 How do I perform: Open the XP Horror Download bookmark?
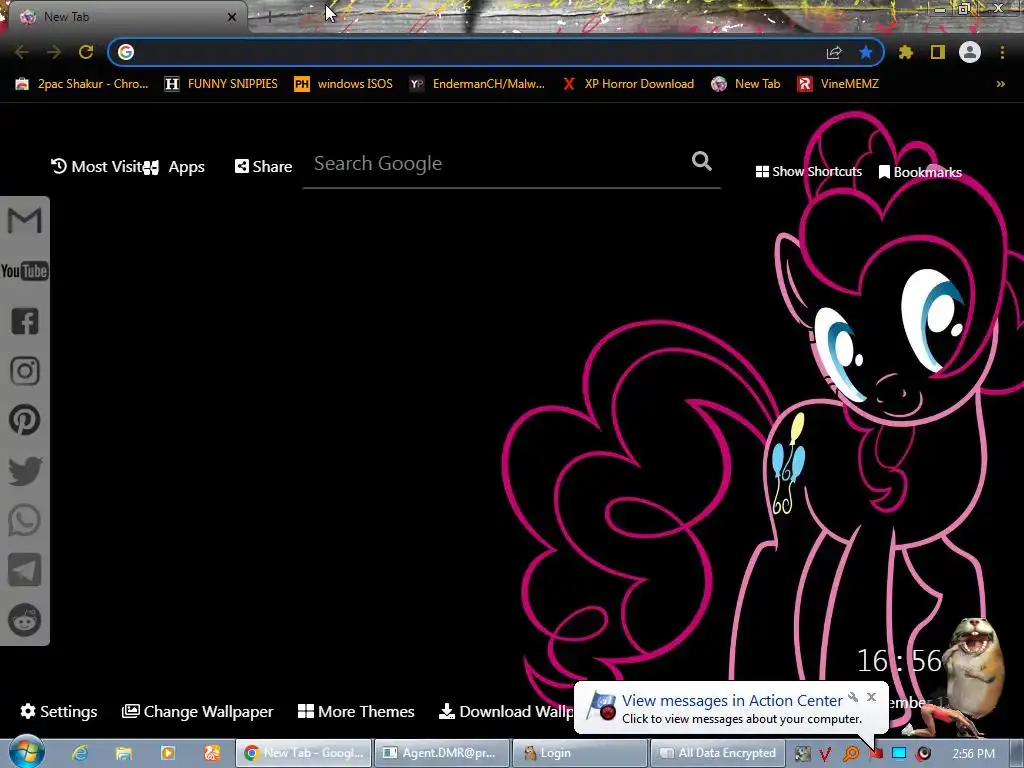pyautogui.click(x=629, y=84)
